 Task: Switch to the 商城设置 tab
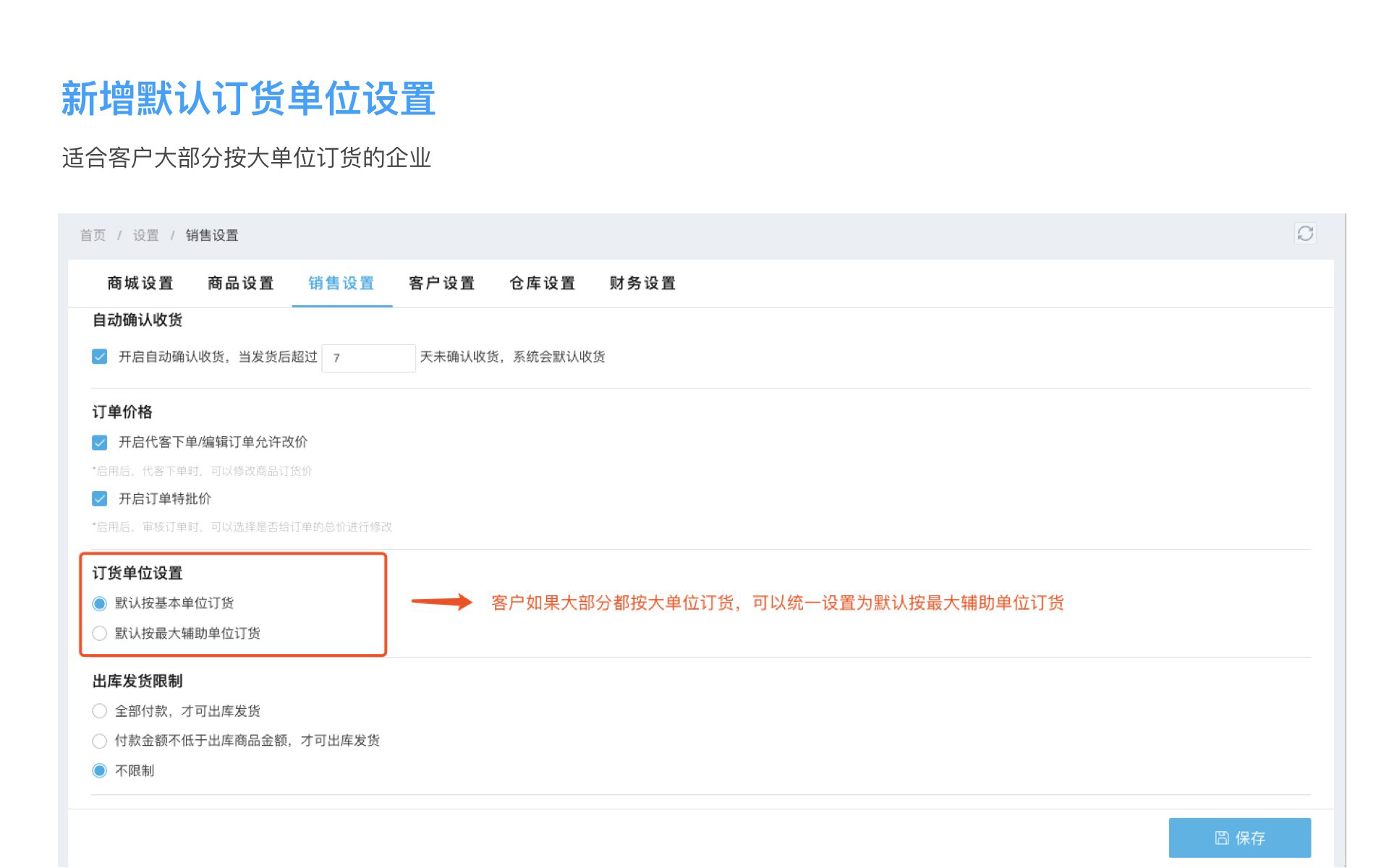pos(140,284)
